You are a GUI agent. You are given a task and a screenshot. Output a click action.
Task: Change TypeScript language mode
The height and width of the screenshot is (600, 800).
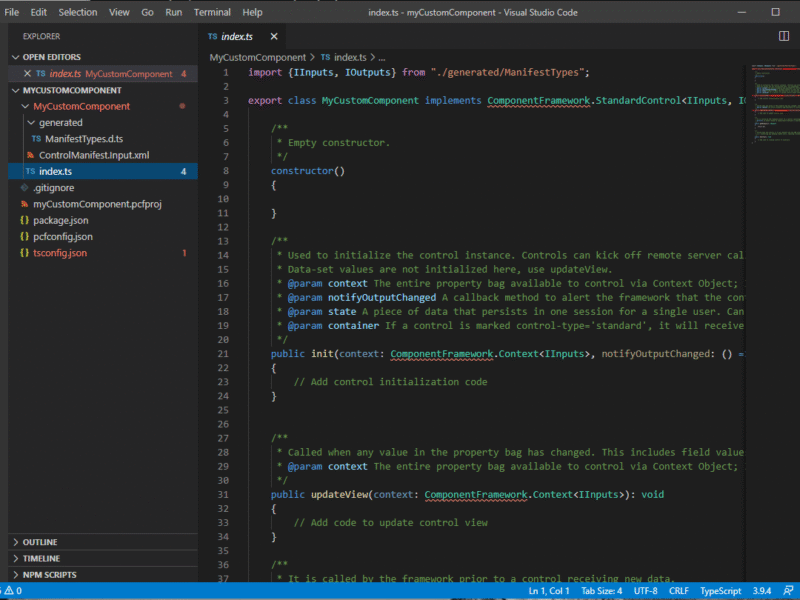click(720, 591)
